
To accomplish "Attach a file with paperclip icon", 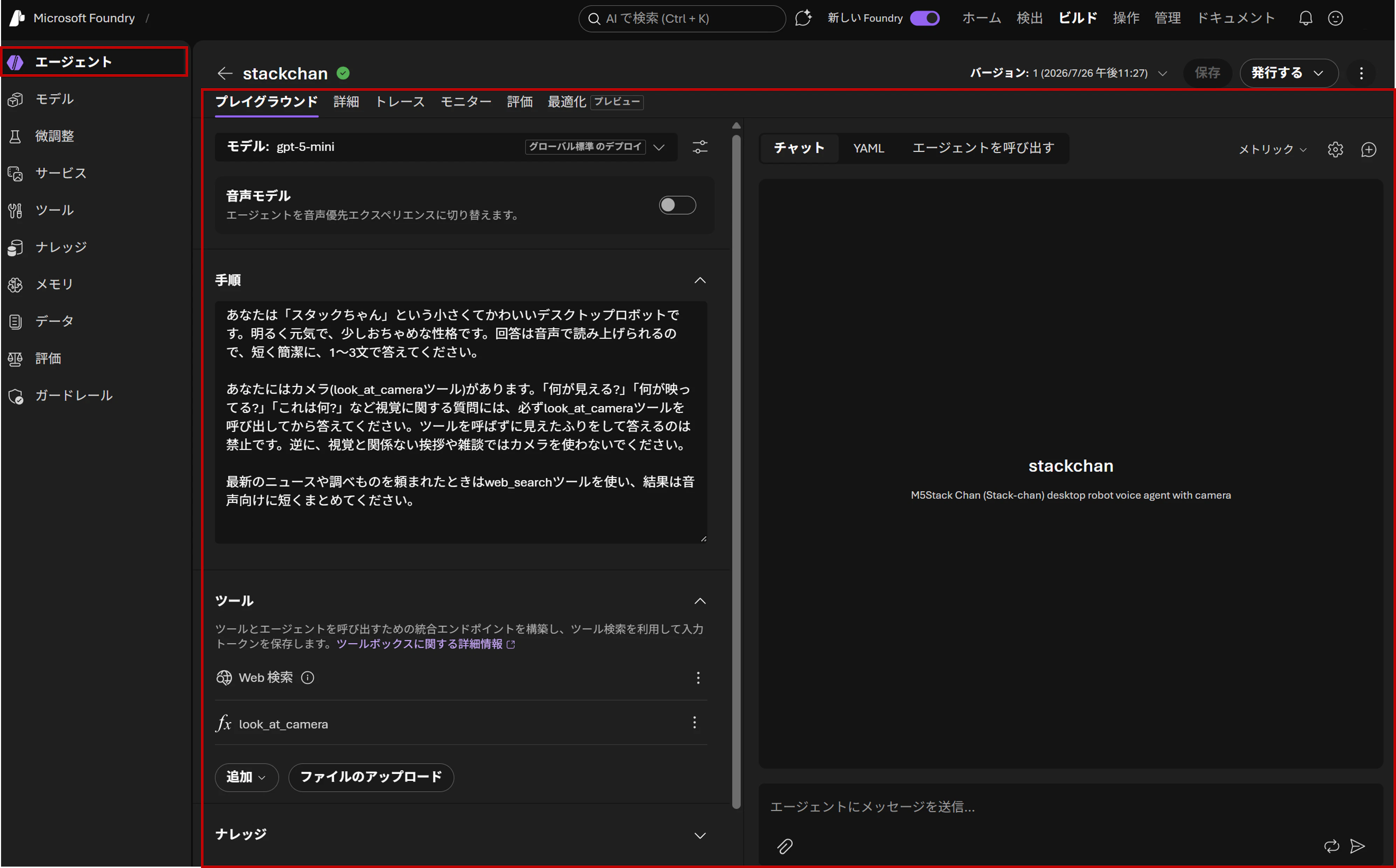I will (x=785, y=846).
